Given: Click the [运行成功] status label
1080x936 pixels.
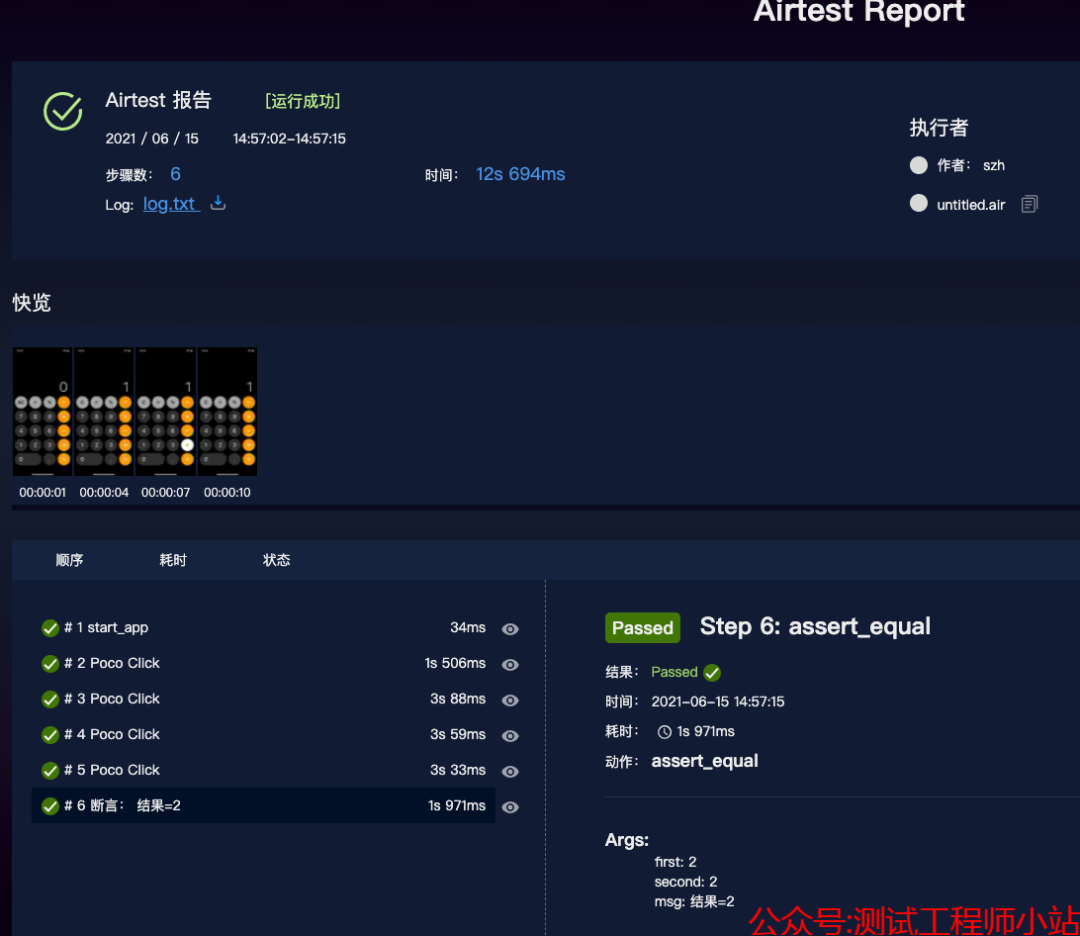Looking at the screenshot, I should [303, 101].
